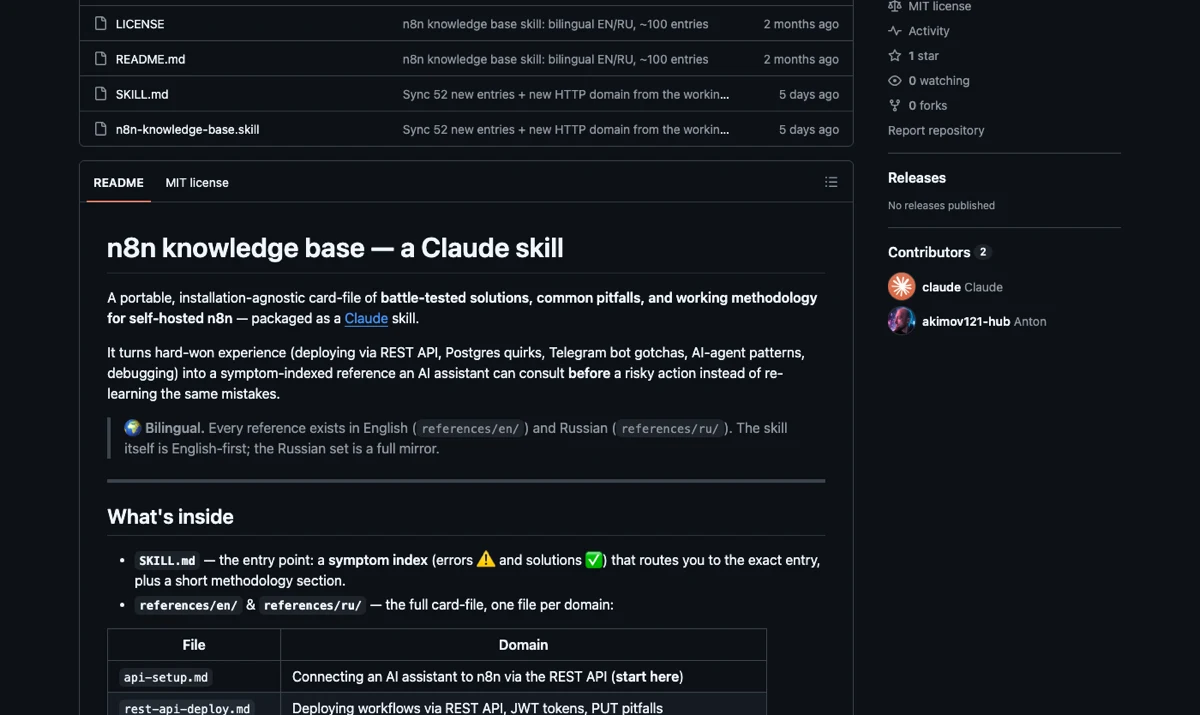This screenshot has width=1200, height=715.
Task: Click the green checkmark emoji after solutions
Action: pyautogui.click(x=594, y=560)
